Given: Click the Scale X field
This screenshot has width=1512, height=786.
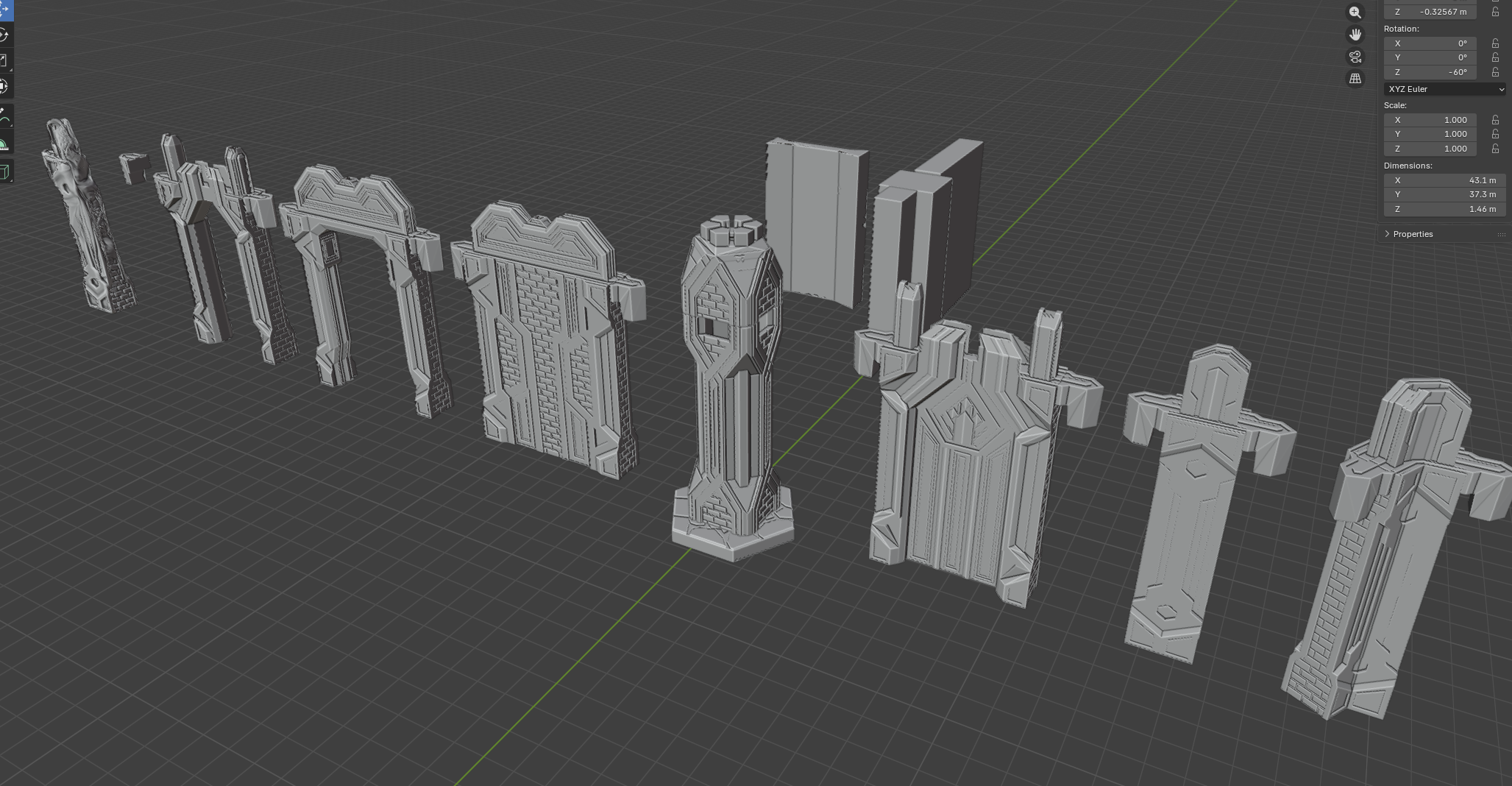Looking at the screenshot, I should tap(1430, 120).
